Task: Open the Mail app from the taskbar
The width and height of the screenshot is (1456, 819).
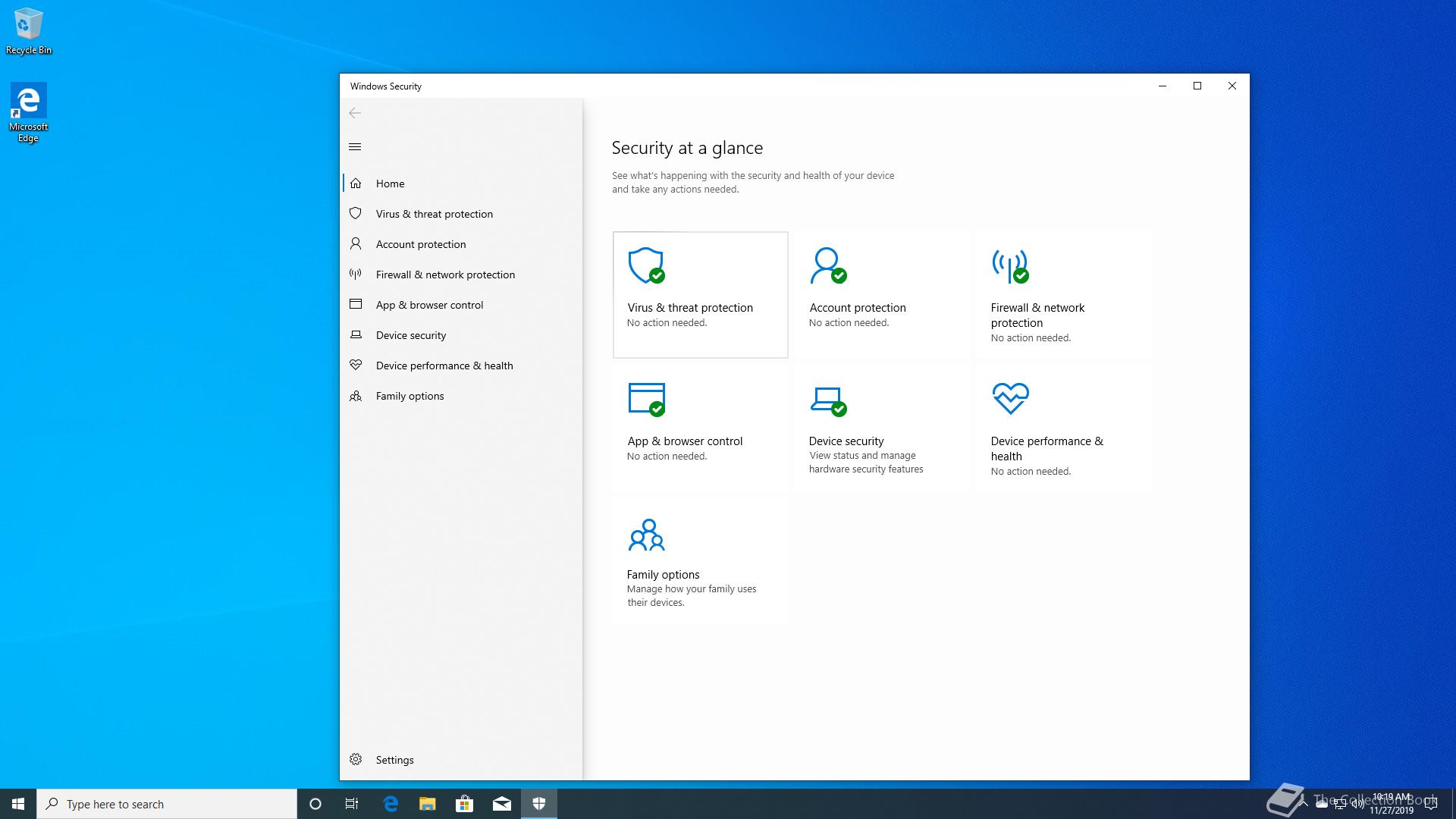Action: (501, 804)
